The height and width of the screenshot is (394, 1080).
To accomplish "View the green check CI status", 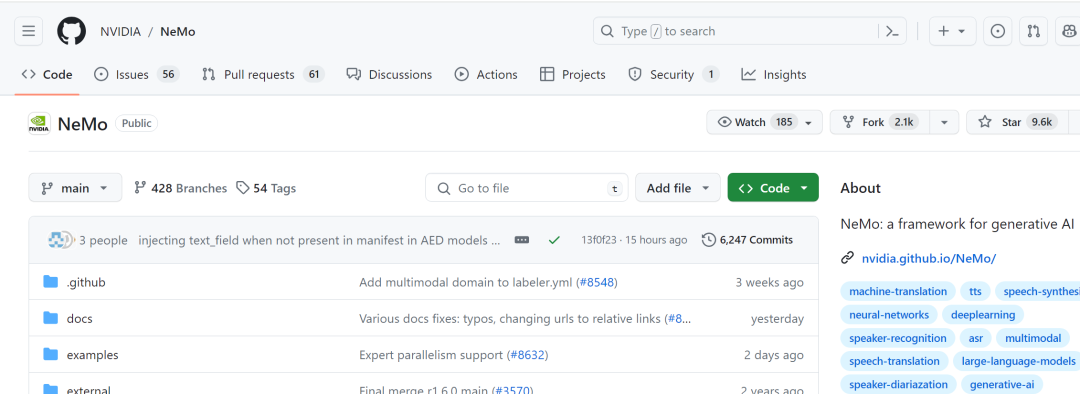I will click(554, 240).
